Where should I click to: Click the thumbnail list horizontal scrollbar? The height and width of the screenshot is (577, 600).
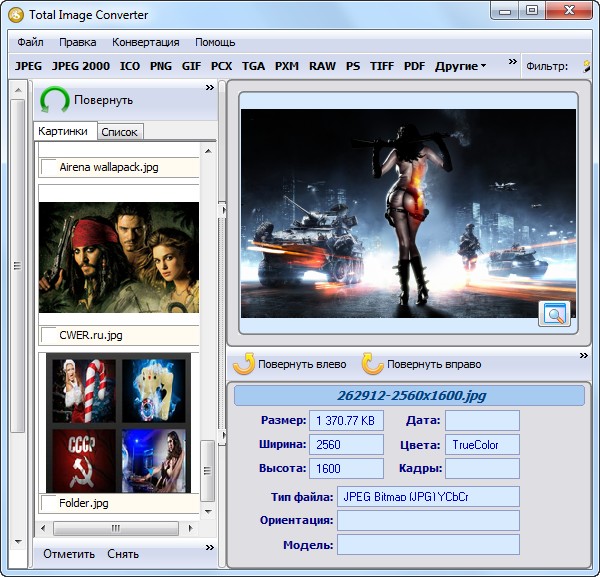tap(116, 527)
